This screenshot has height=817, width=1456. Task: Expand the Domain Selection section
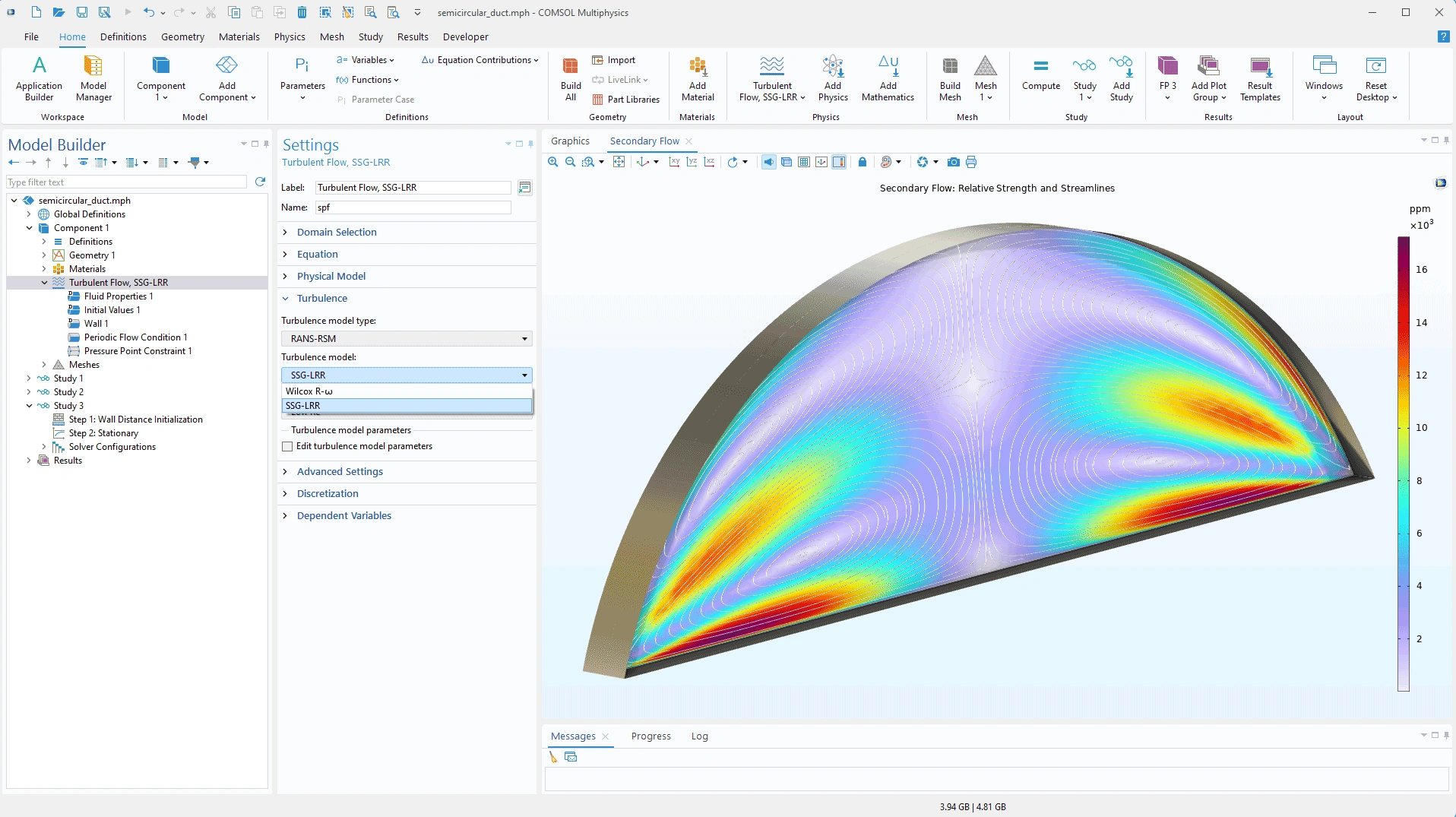[x=336, y=233]
